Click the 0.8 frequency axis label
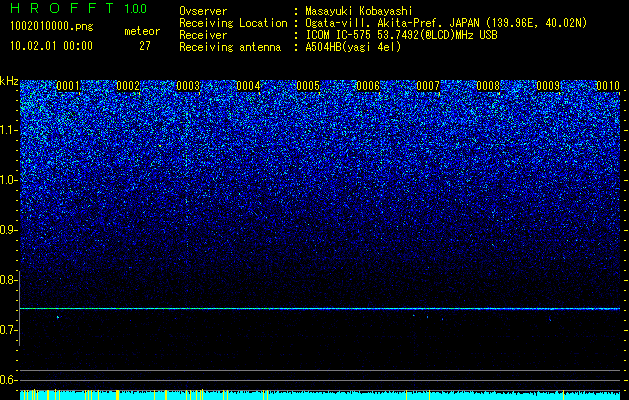The image size is (629, 400). 8,280
